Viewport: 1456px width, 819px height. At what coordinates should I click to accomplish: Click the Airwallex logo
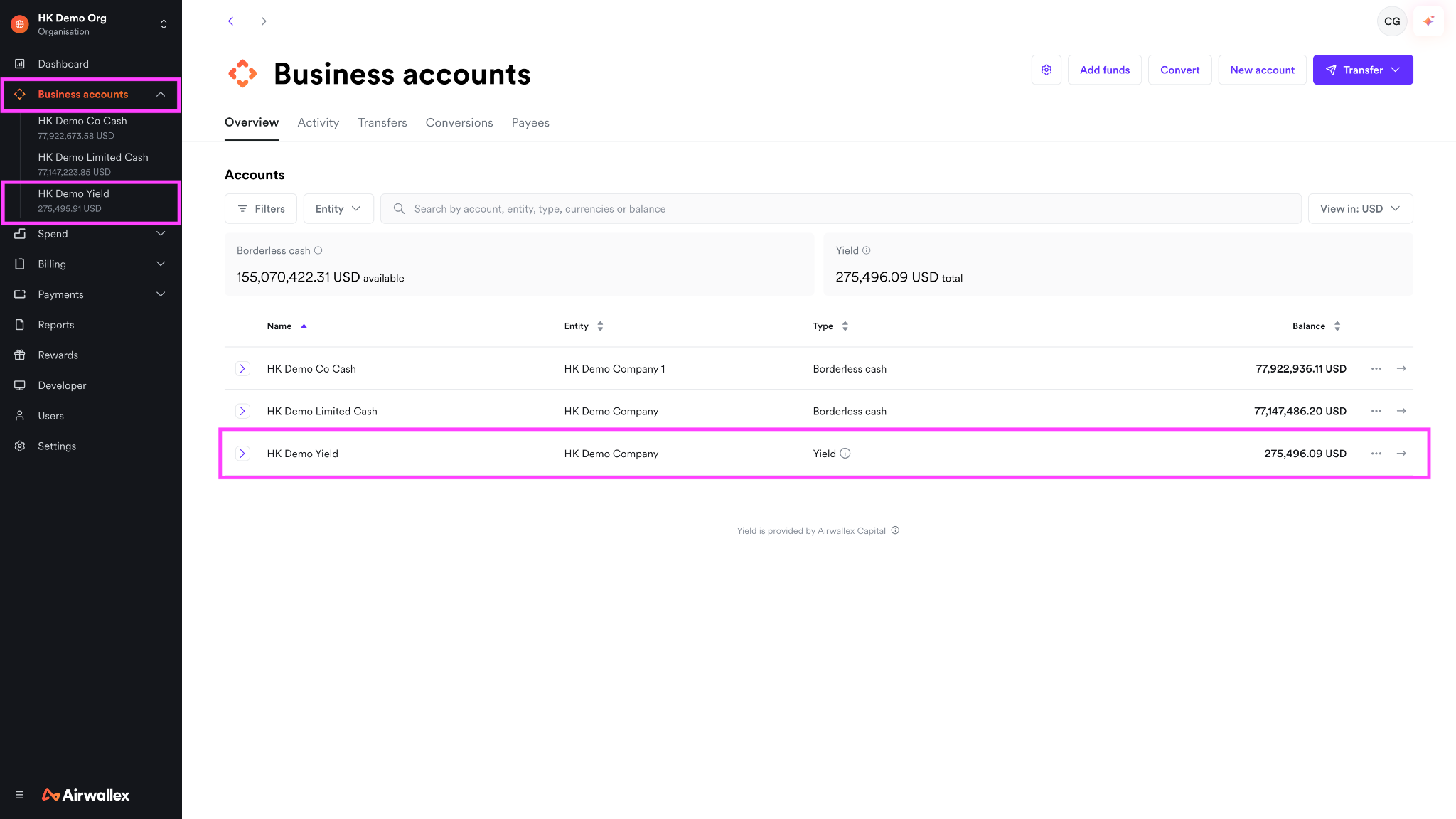(x=85, y=795)
